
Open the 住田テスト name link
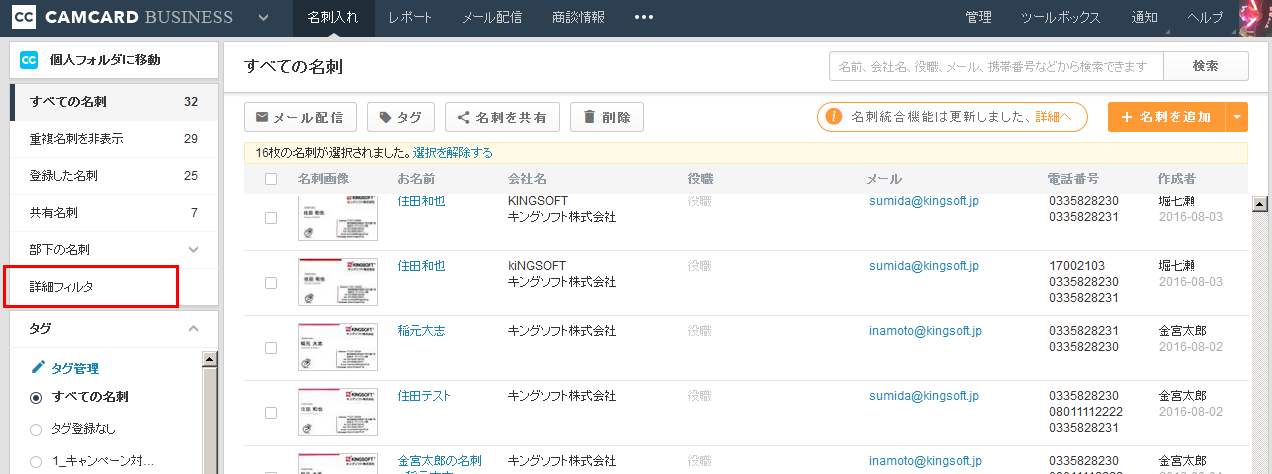[x=424, y=396]
